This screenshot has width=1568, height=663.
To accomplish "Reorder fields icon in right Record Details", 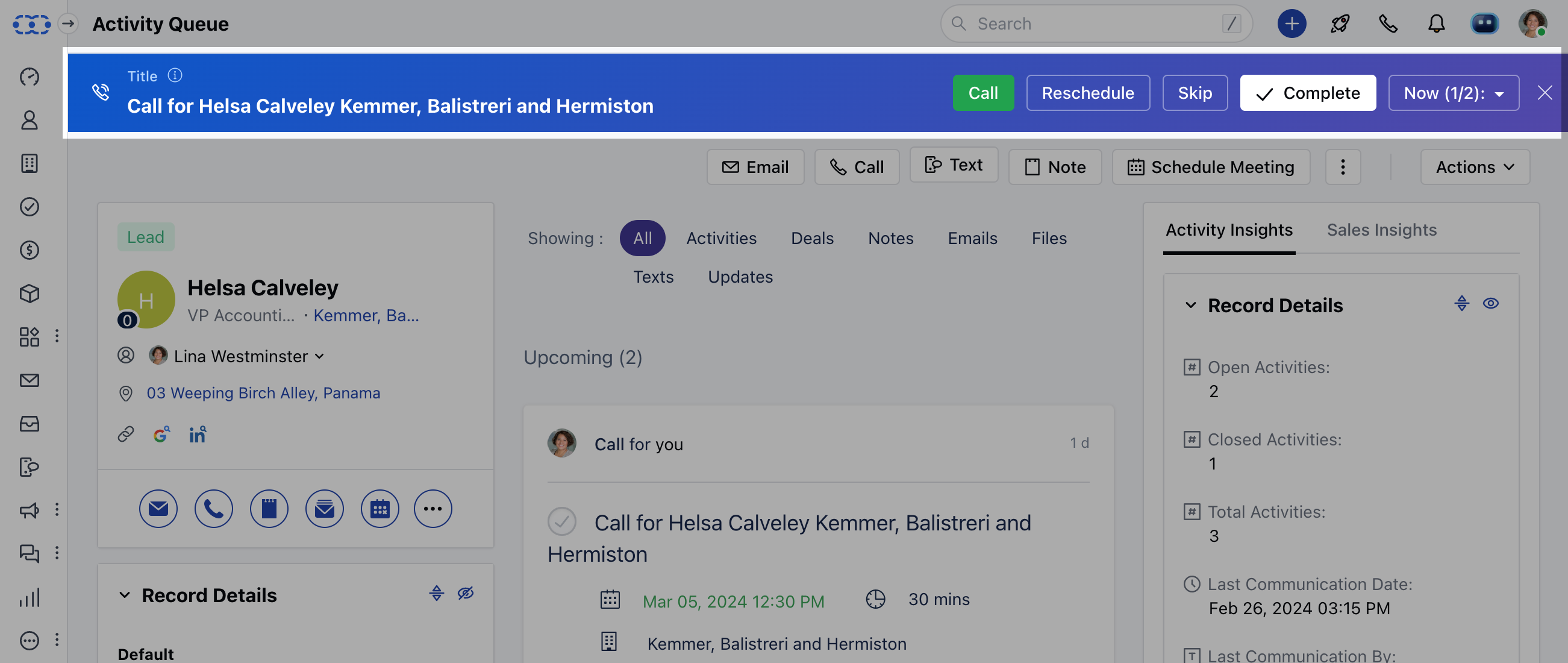I will point(1461,303).
